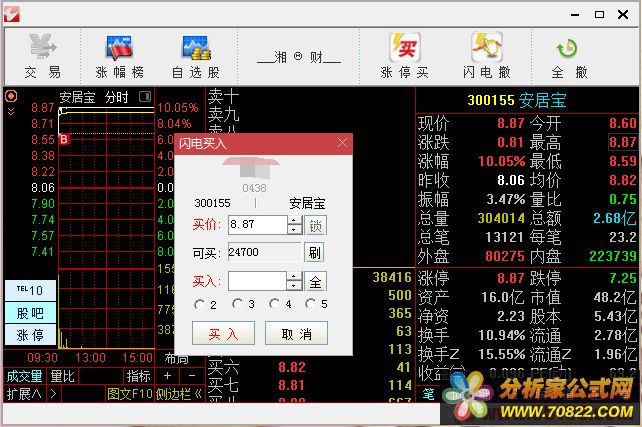Open the 扩展∧ expander
This screenshot has height=427, width=642.
(25, 394)
